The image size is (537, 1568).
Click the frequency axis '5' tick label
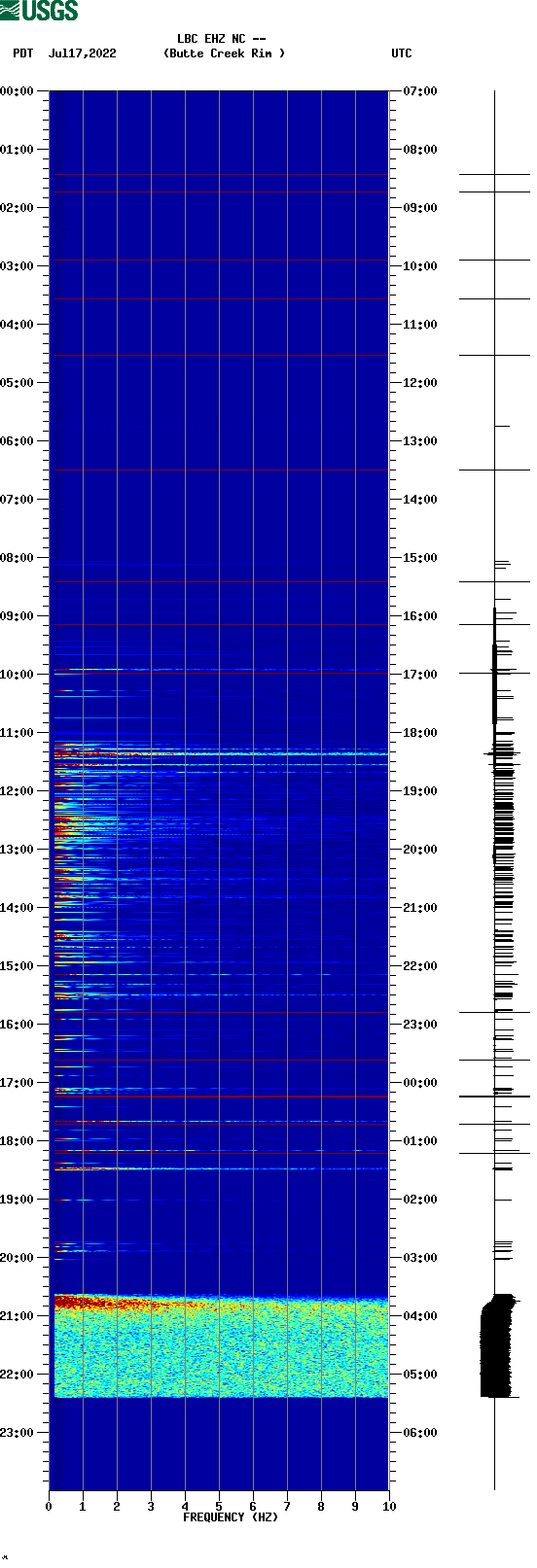click(x=219, y=1507)
